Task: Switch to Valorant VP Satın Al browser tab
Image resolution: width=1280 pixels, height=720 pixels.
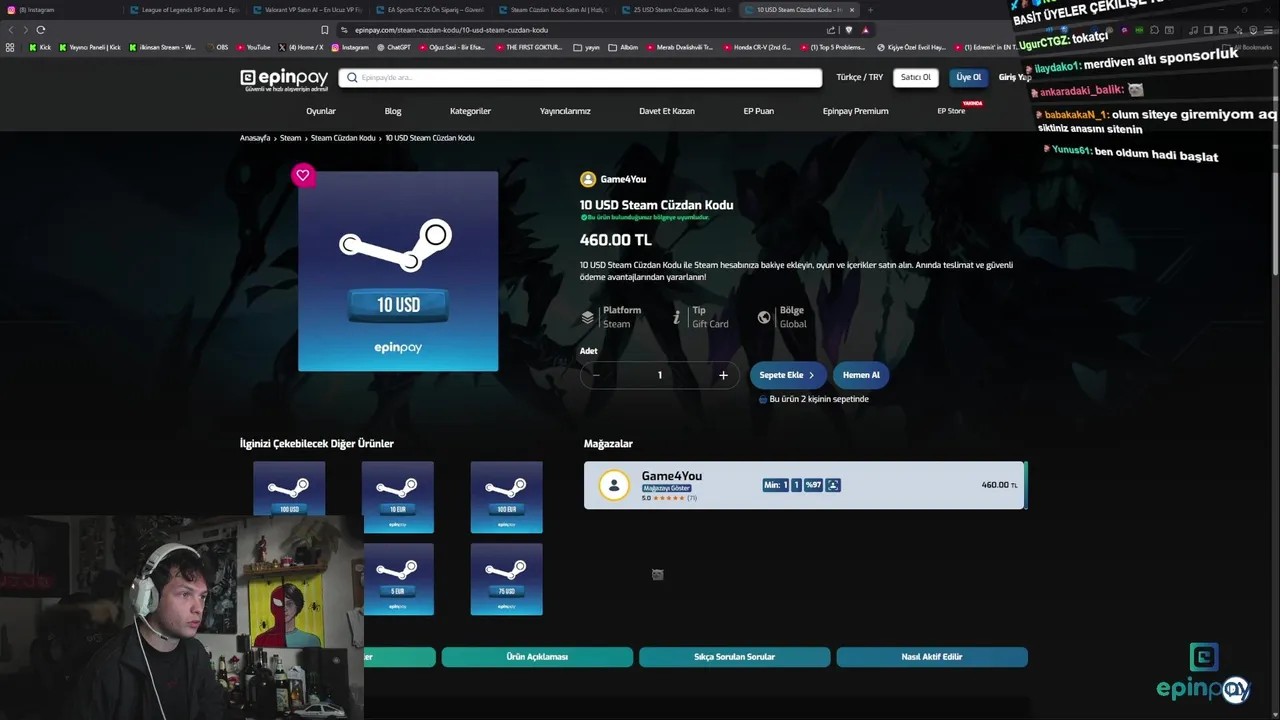Action: coord(307,10)
